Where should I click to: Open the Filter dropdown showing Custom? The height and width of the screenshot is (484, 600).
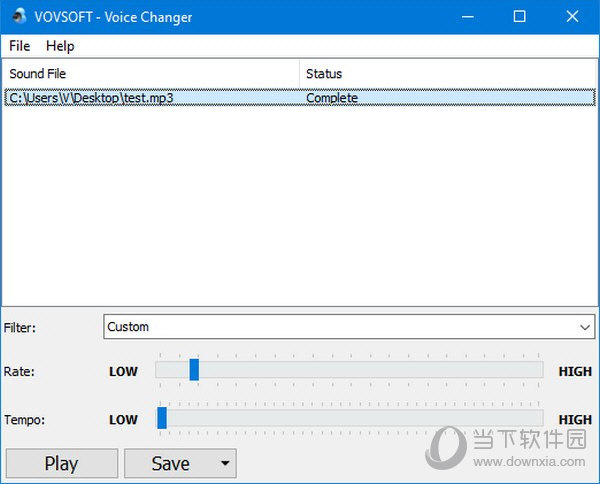[x=349, y=327]
